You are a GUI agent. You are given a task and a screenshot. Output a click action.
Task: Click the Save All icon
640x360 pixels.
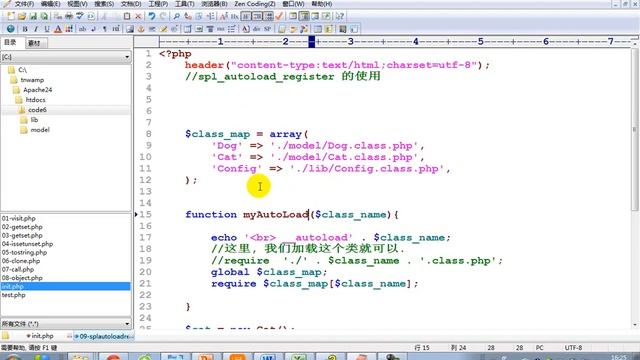44,16
